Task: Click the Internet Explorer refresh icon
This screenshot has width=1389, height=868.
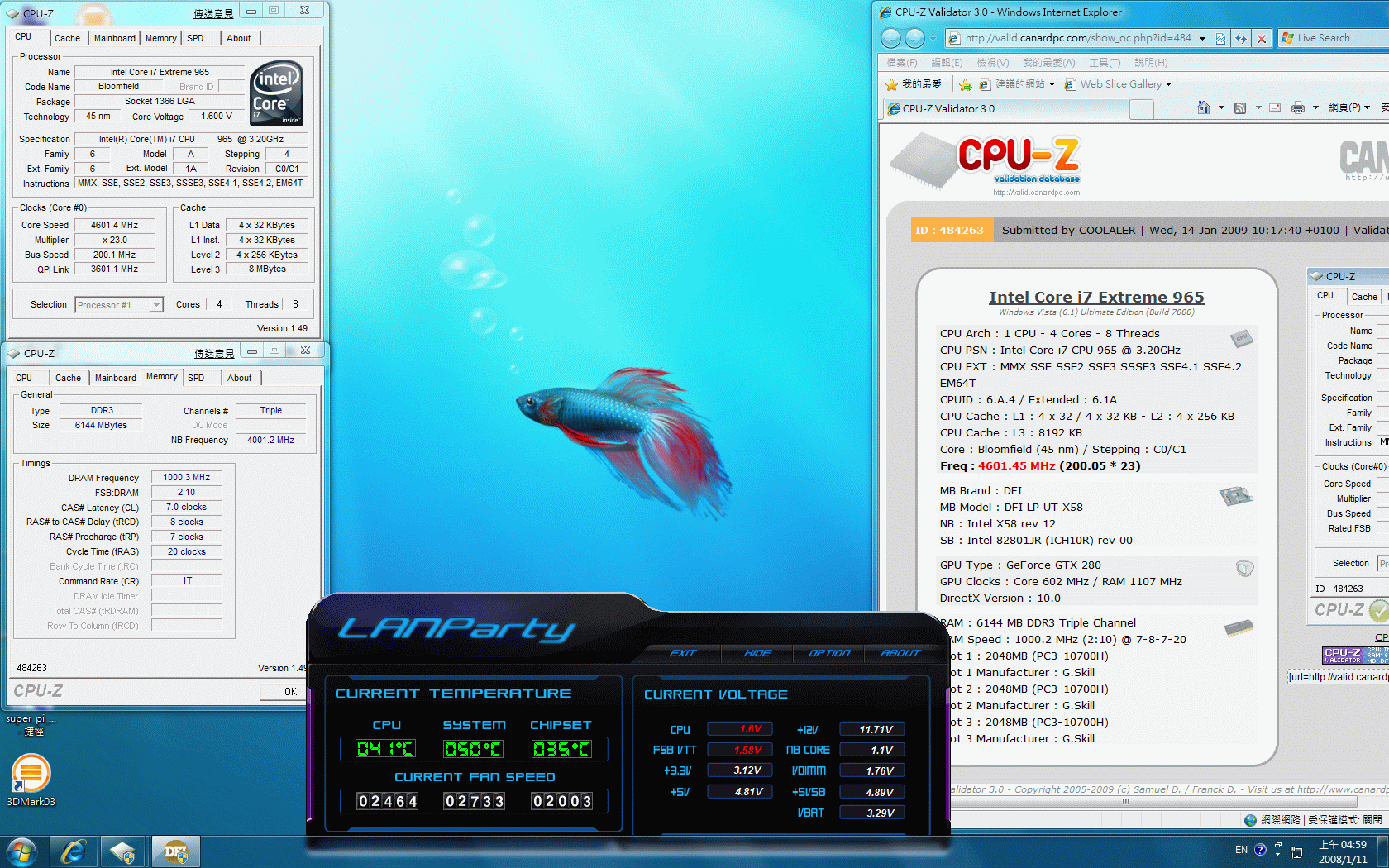Action: click(x=1240, y=38)
